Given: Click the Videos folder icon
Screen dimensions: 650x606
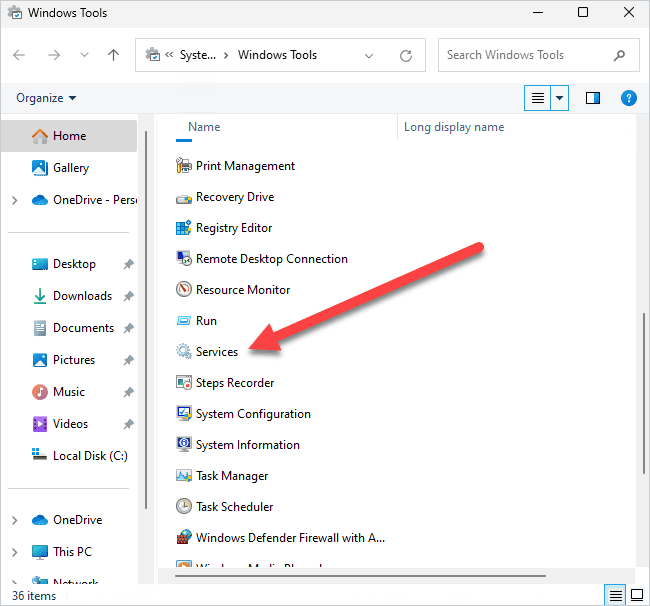Looking at the screenshot, I should (40, 424).
